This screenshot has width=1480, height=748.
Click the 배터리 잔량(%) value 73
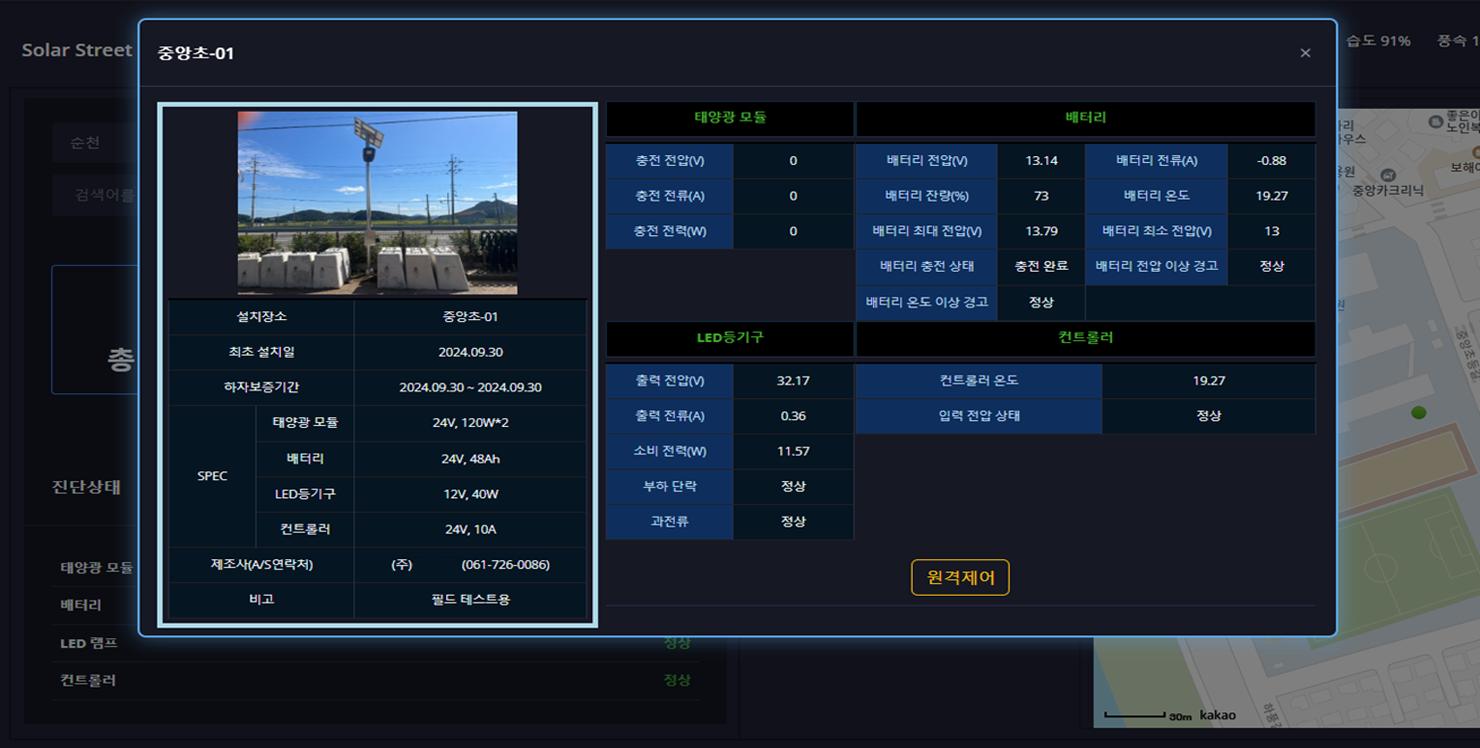point(1041,196)
